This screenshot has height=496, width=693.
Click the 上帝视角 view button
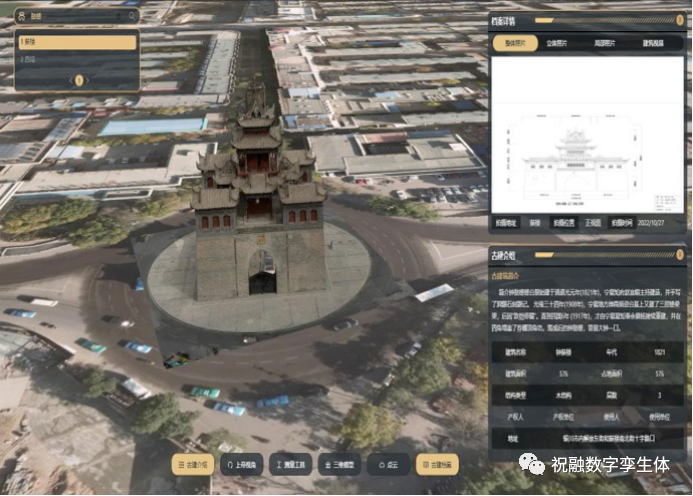[241, 465]
